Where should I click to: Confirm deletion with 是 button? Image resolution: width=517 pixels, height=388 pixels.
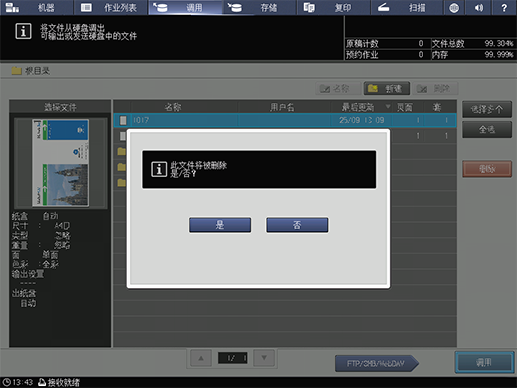(220, 225)
